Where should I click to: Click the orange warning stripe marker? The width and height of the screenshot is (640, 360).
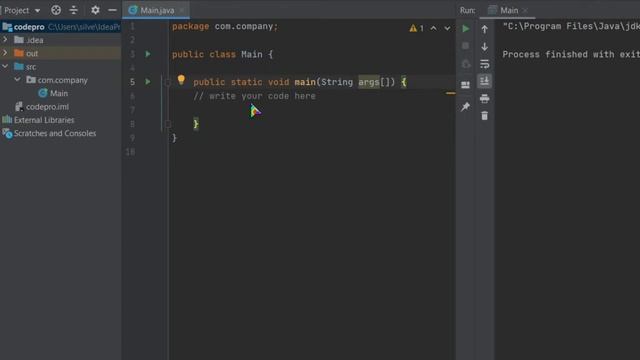tap(451, 93)
